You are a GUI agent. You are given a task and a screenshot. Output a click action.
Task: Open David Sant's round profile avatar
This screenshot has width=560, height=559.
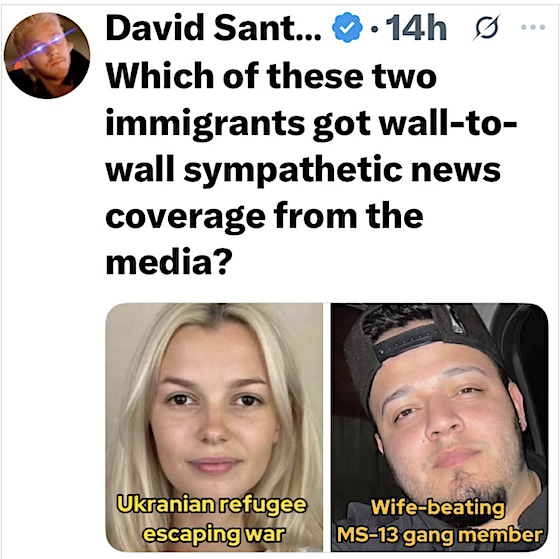coord(47,55)
